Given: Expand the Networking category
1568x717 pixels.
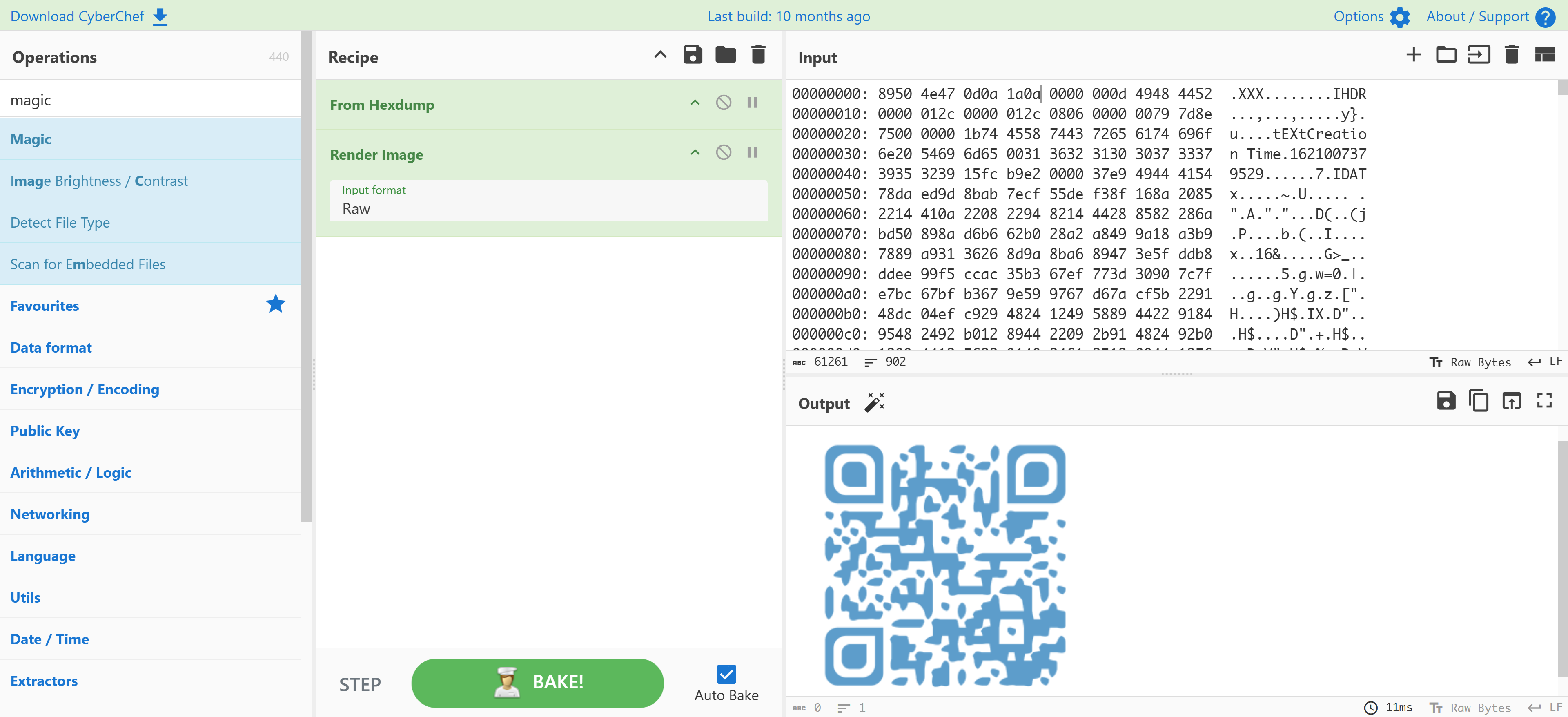Looking at the screenshot, I should click(x=150, y=514).
